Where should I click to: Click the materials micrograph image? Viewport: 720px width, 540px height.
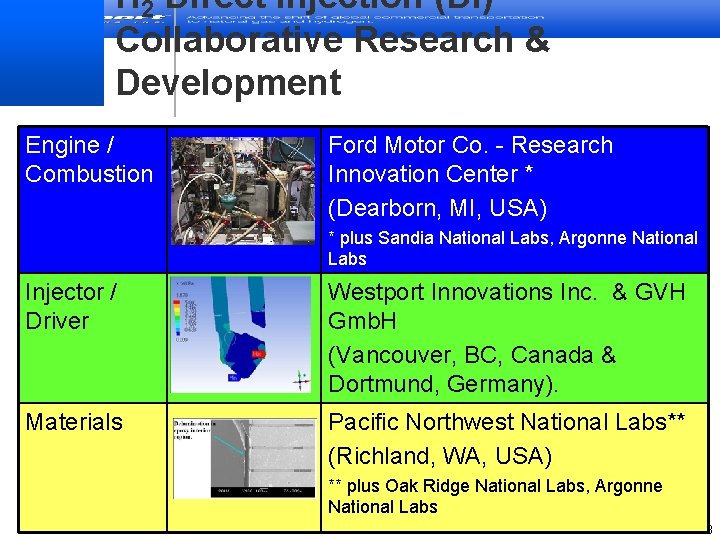tap(244, 458)
